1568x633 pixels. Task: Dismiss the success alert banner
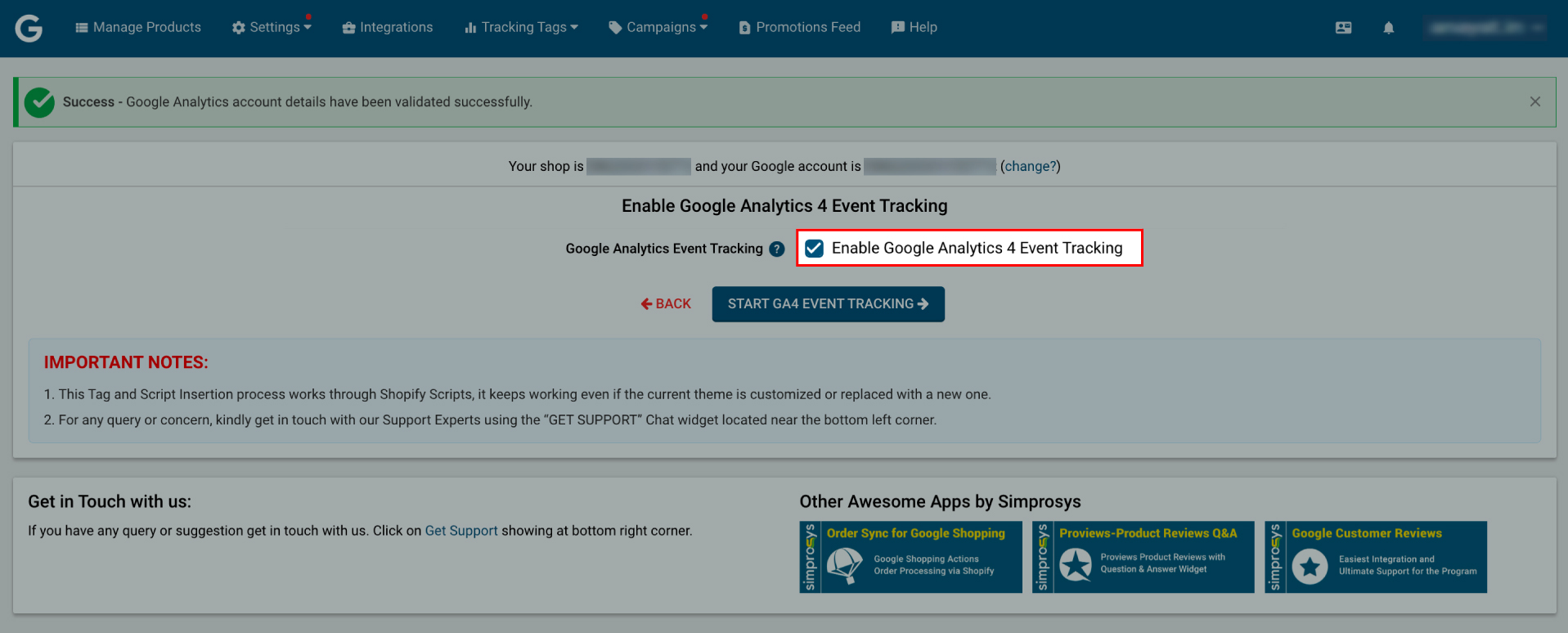point(1534,101)
